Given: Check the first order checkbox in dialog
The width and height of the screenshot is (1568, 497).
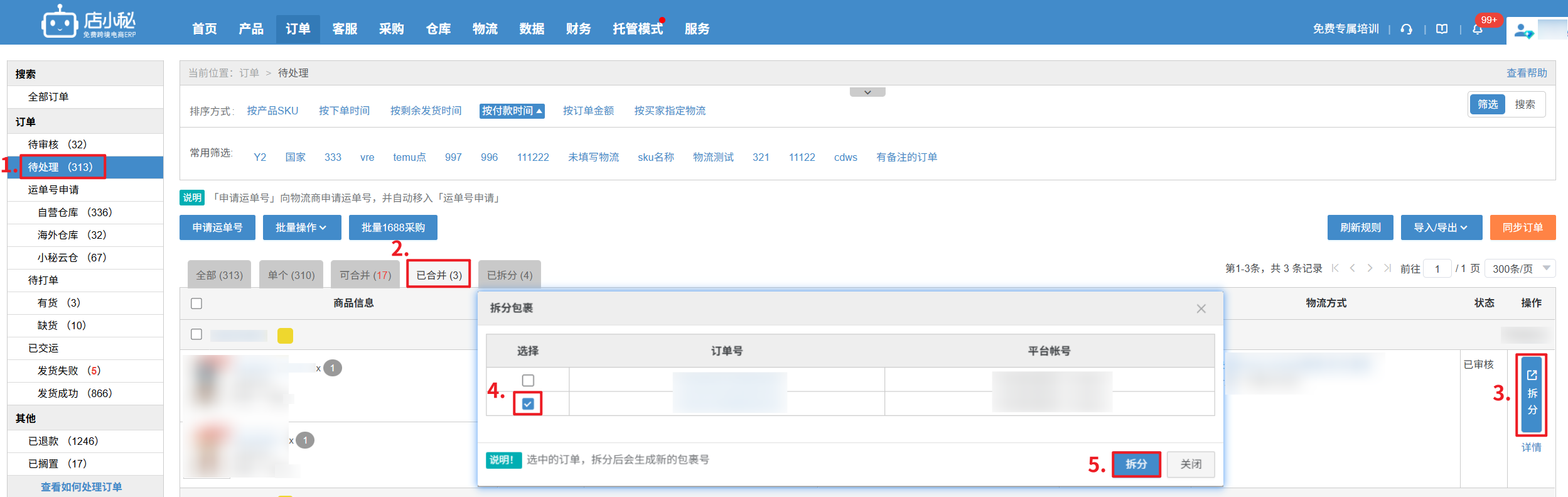Looking at the screenshot, I should tap(528, 380).
